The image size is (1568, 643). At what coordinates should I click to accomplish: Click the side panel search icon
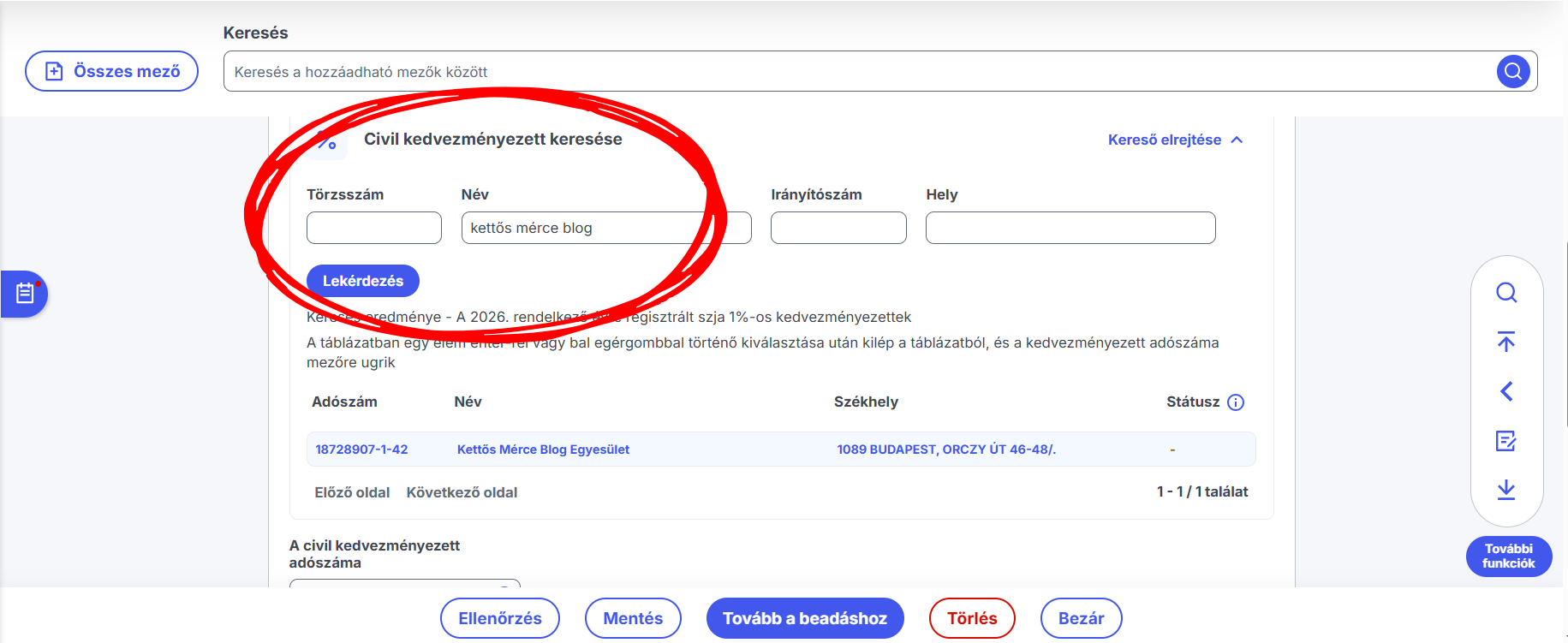[1506, 293]
